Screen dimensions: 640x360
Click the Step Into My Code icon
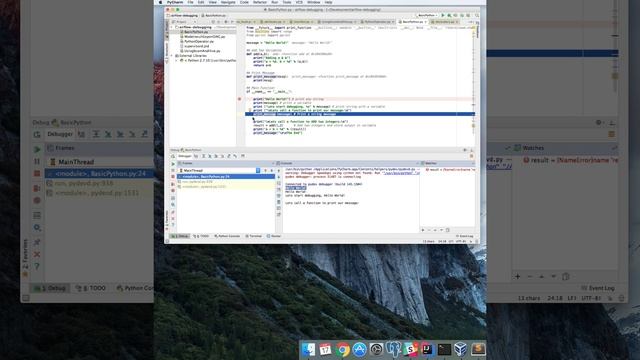point(216,156)
